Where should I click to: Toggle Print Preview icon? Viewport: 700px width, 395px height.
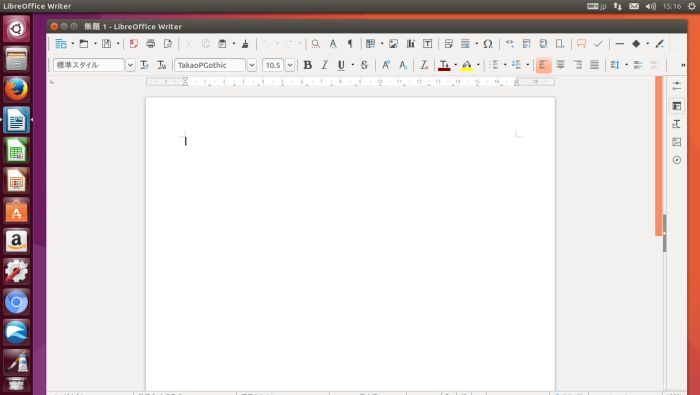168,44
